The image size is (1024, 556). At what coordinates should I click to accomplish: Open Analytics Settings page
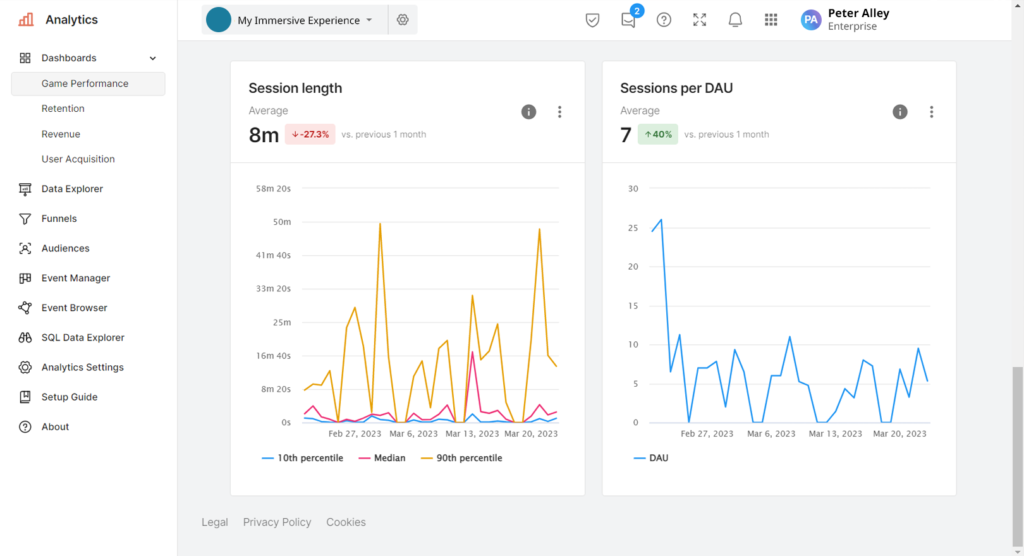pos(82,367)
